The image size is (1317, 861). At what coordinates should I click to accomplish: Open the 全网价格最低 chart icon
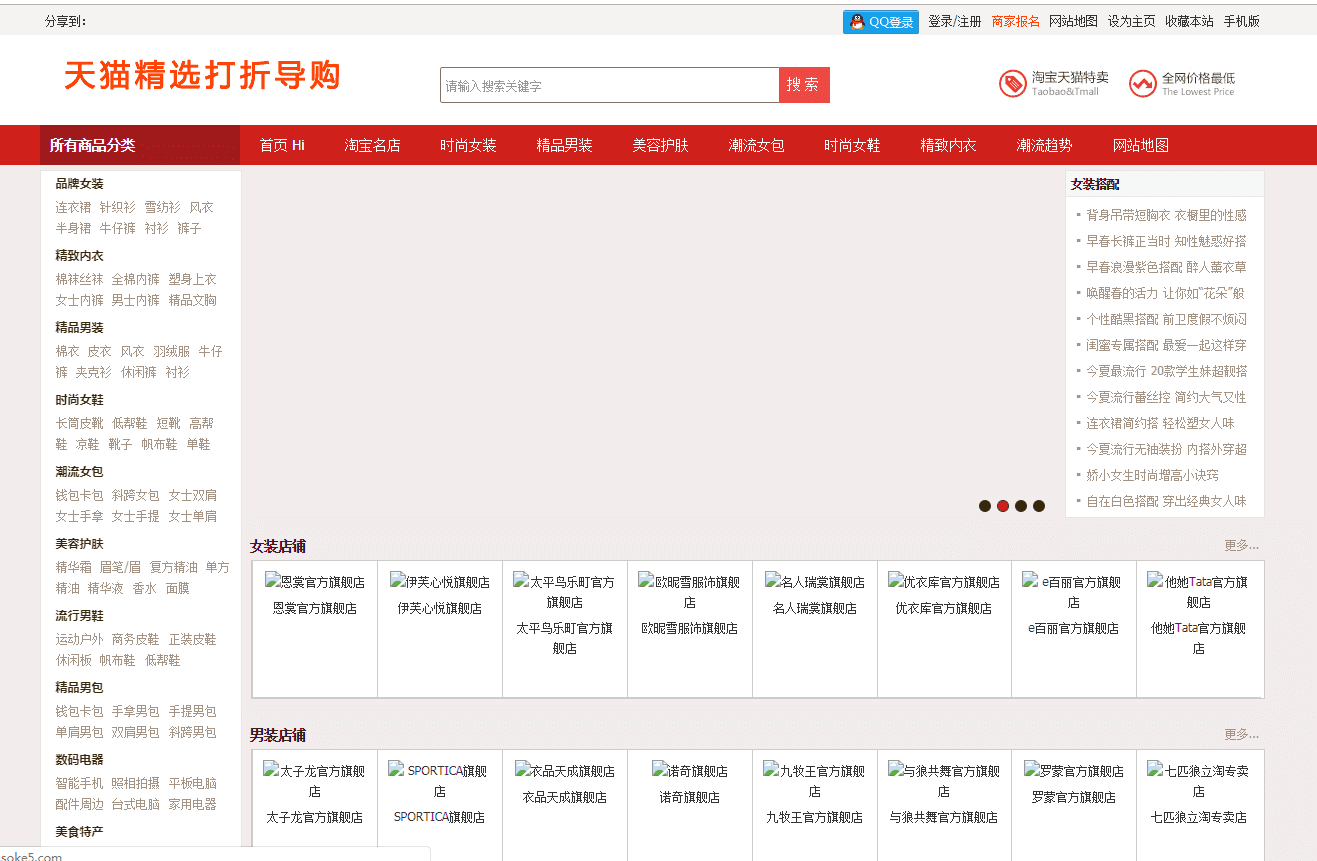(x=1142, y=84)
